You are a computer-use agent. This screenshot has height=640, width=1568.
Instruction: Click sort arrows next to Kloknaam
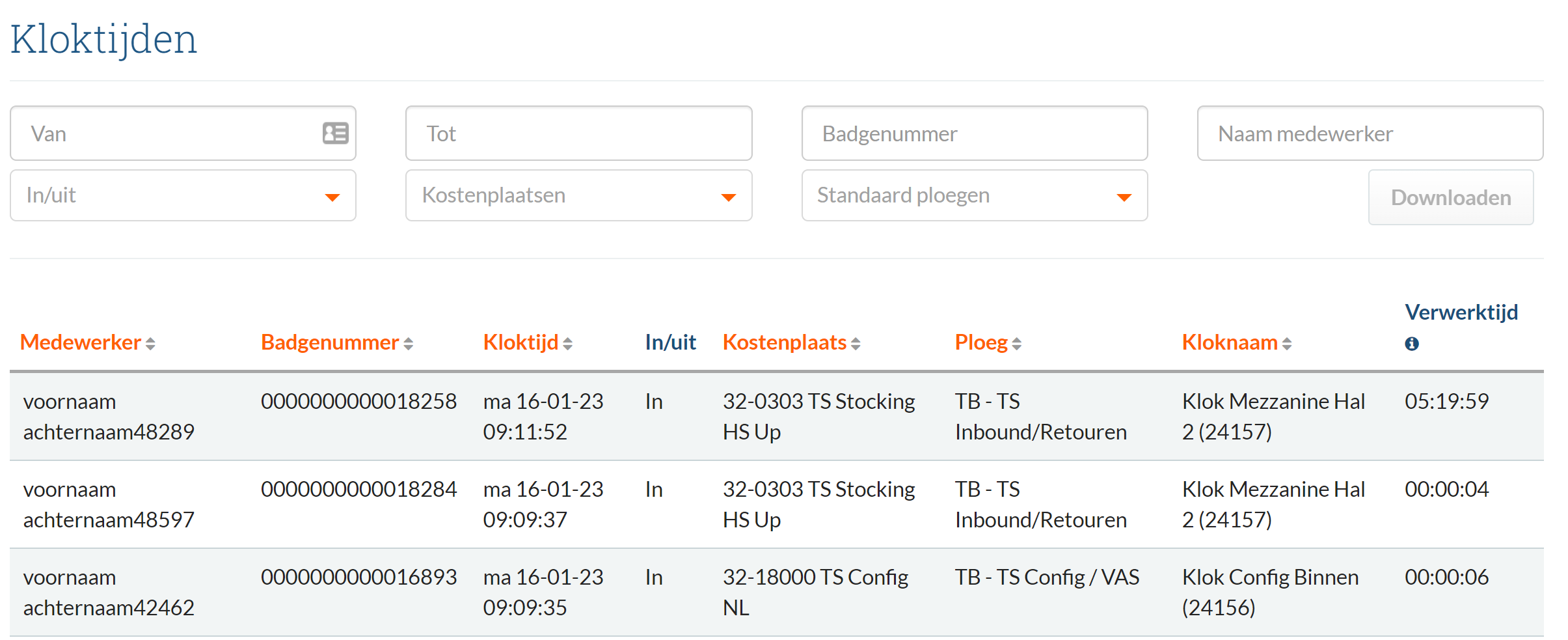(x=1286, y=344)
